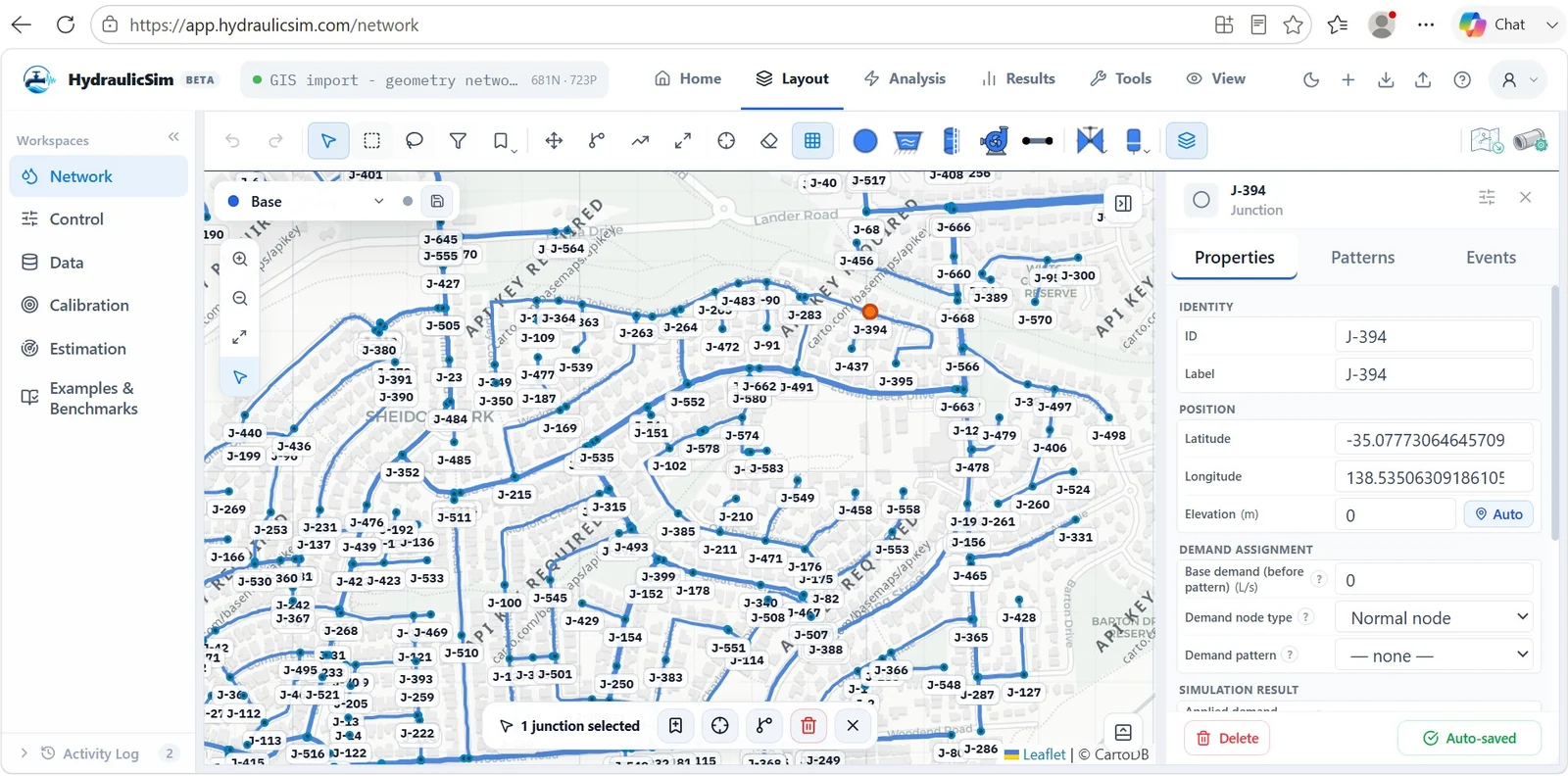Zoom out on the map
Viewport: 1568px width, 776px height.
tap(240, 299)
